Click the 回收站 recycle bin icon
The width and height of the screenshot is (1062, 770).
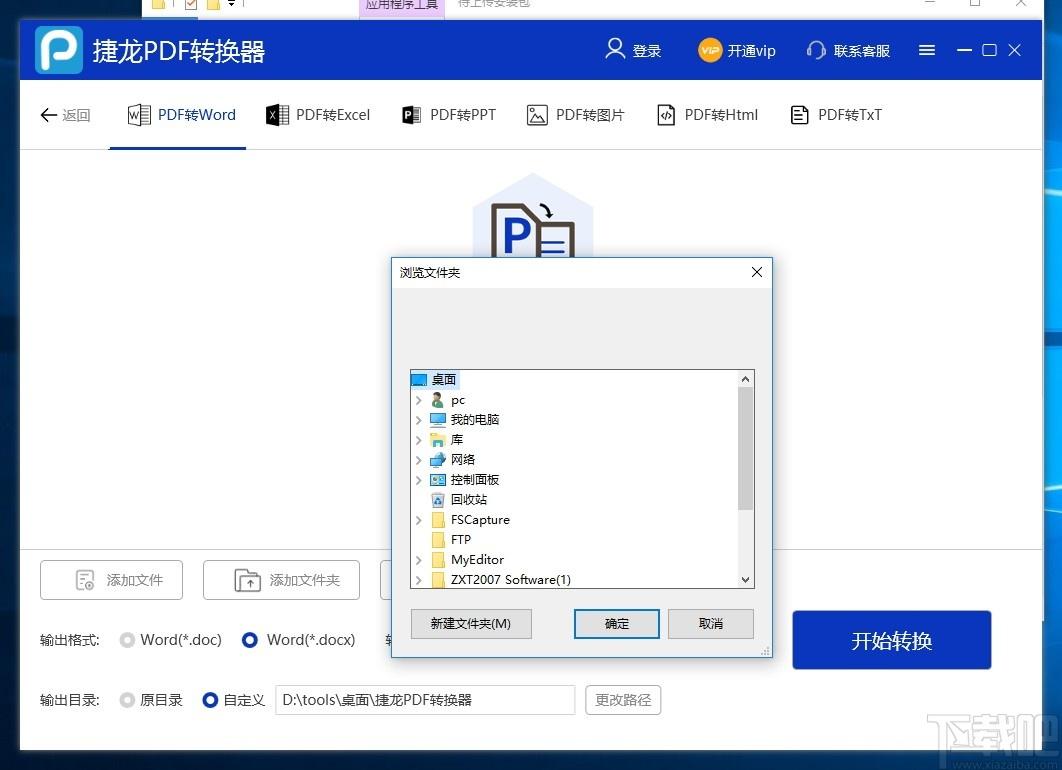pyautogui.click(x=438, y=500)
